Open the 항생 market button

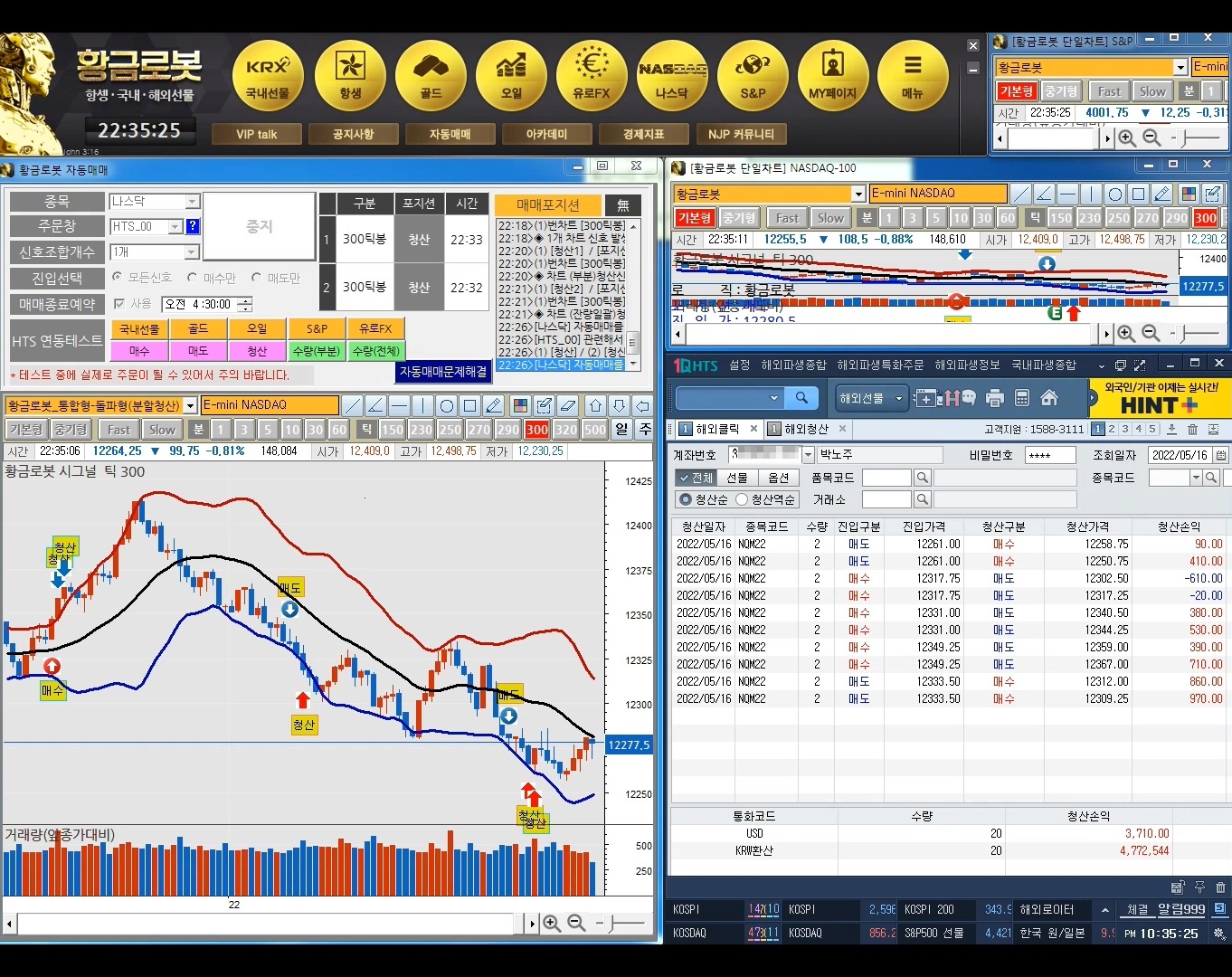point(350,76)
